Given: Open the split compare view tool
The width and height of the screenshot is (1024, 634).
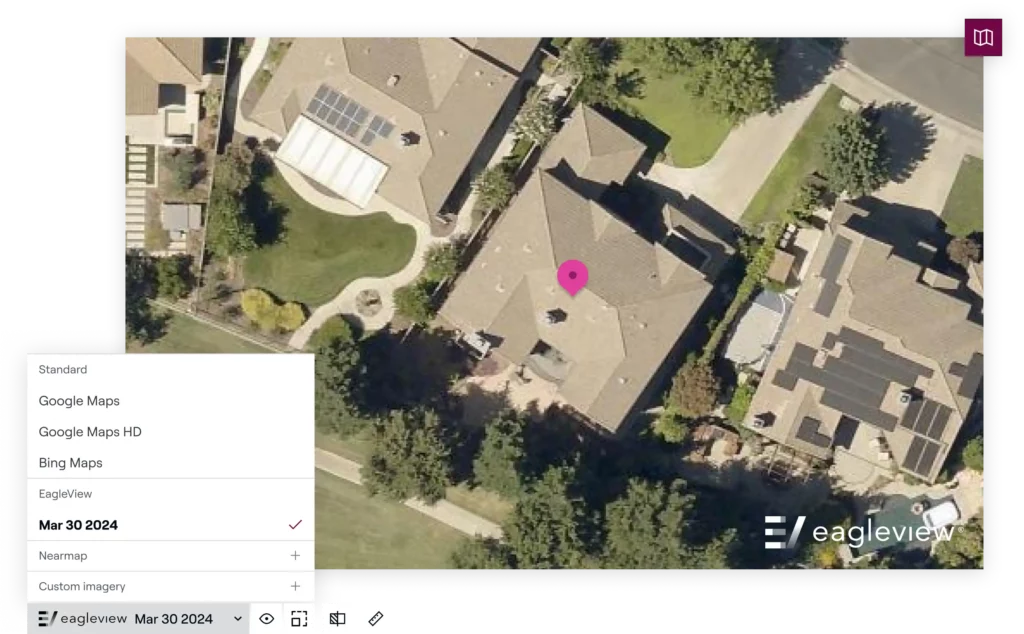Looking at the screenshot, I should (x=338, y=619).
